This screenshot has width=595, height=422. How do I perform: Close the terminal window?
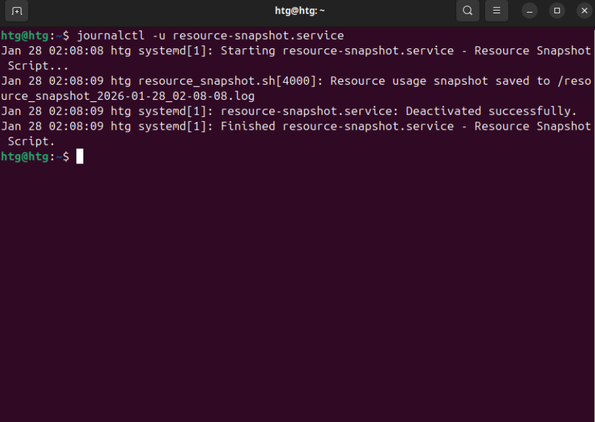click(584, 11)
